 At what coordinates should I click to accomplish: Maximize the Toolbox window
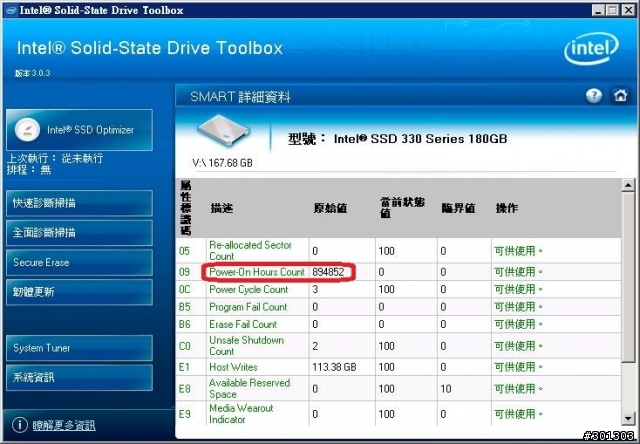(x=613, y=10)
